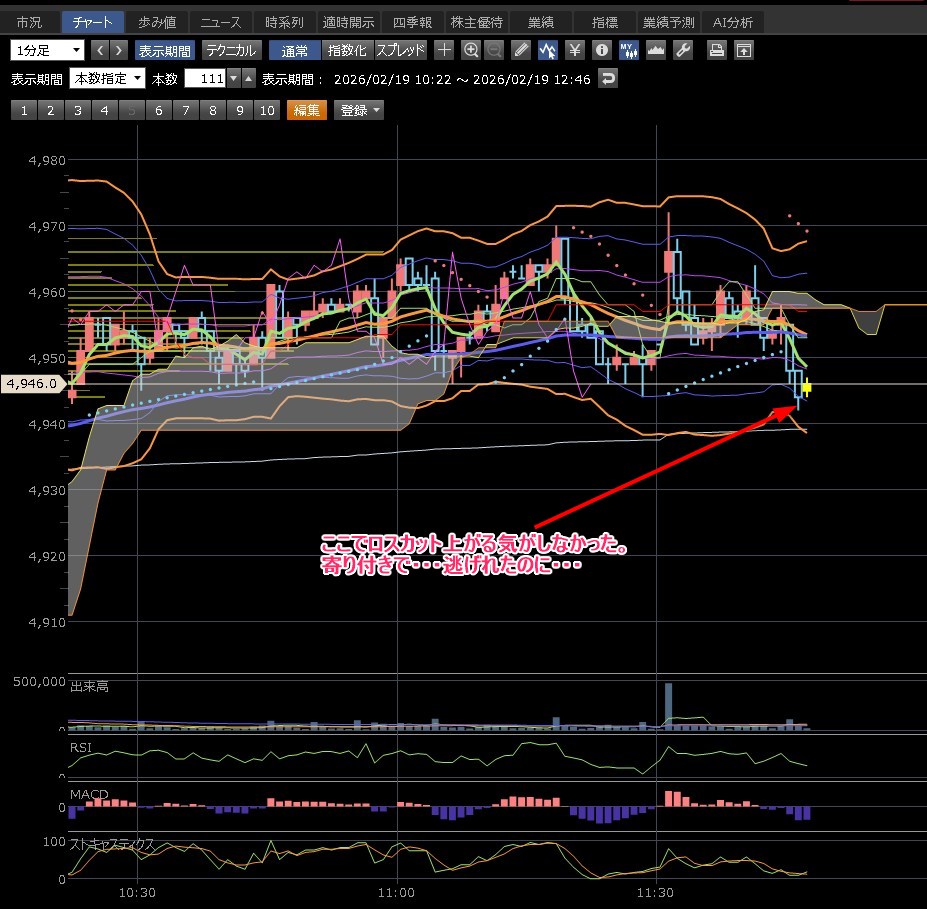Switch to the 四季報 tab
927x909 pixels.
point(412,22)
